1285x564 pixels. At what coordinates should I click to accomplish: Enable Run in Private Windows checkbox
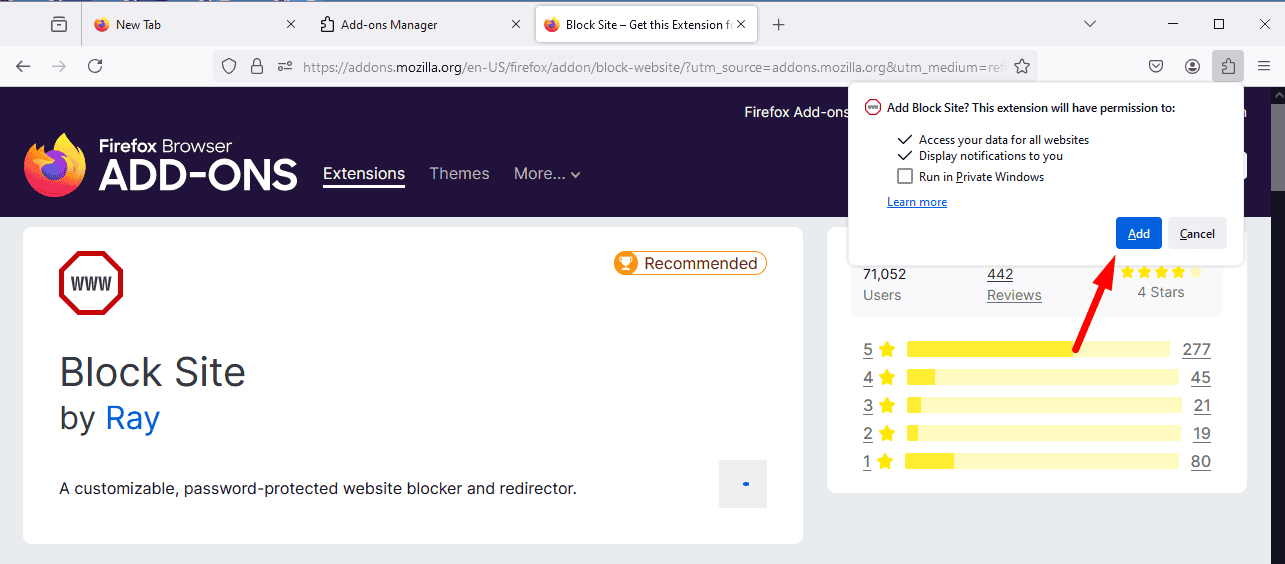pyautogui.click(x=904, y=176)
